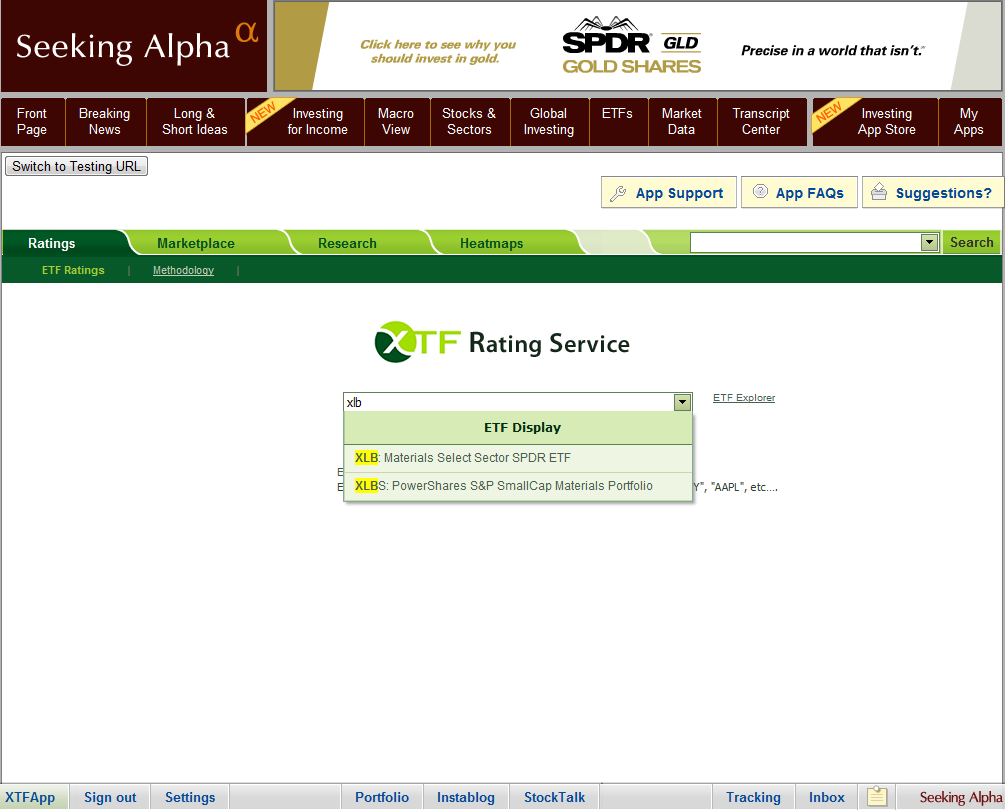Select ETF Ratings sub-tab

click(x=73, y=270)
